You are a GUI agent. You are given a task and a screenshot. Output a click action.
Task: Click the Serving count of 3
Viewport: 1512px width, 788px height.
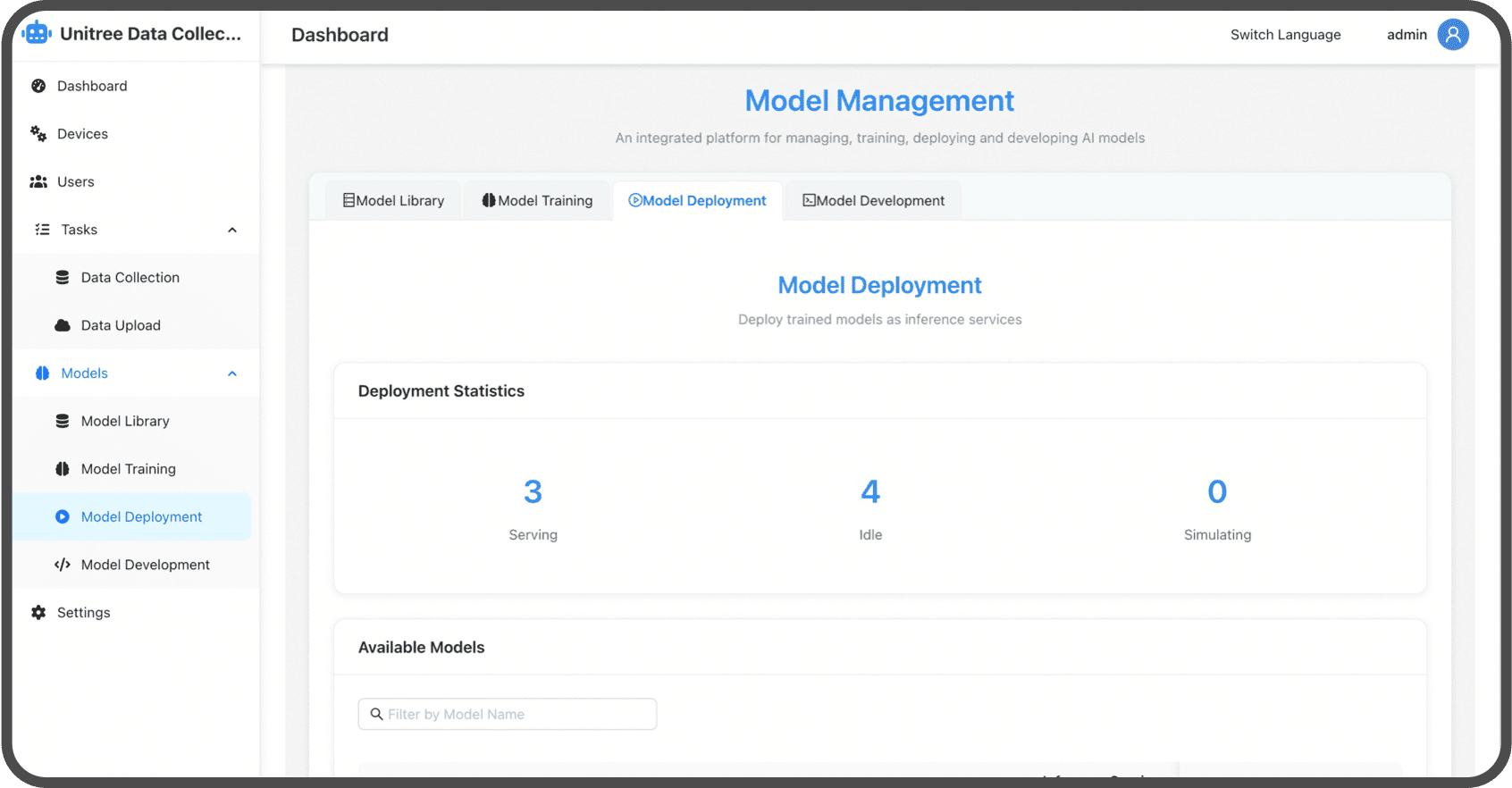click(533, 492)
